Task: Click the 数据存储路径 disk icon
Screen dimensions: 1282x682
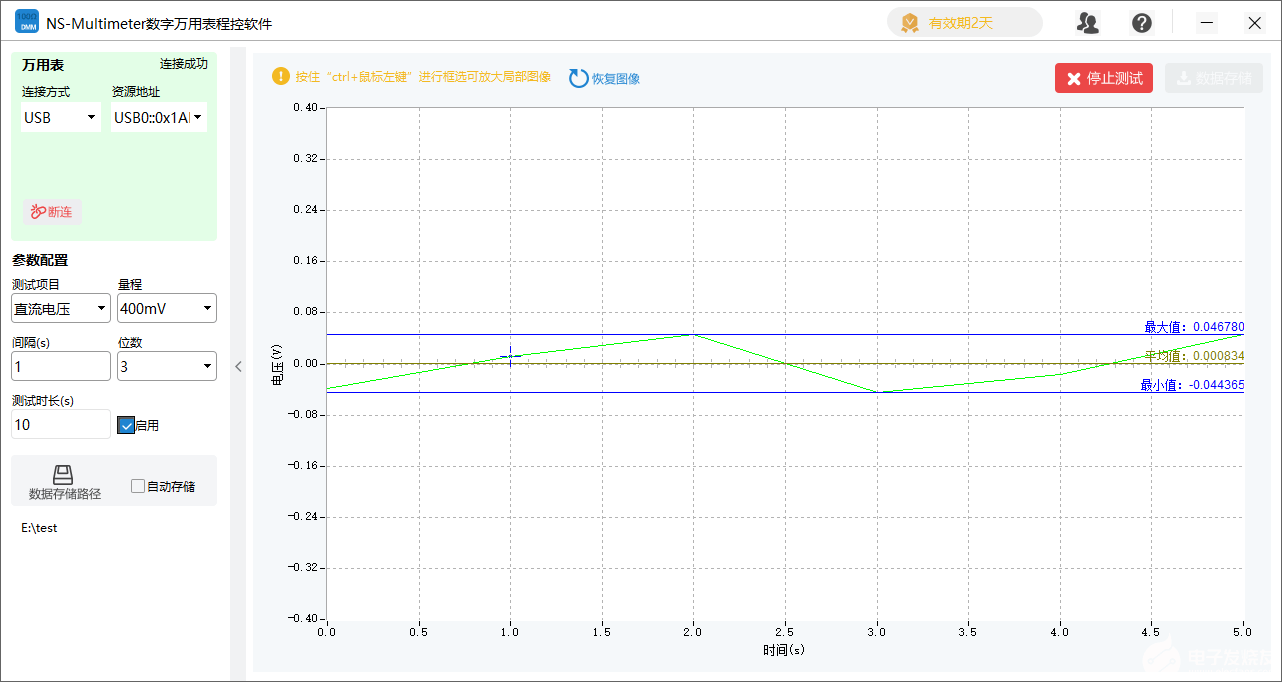Action: pos(63,474)
